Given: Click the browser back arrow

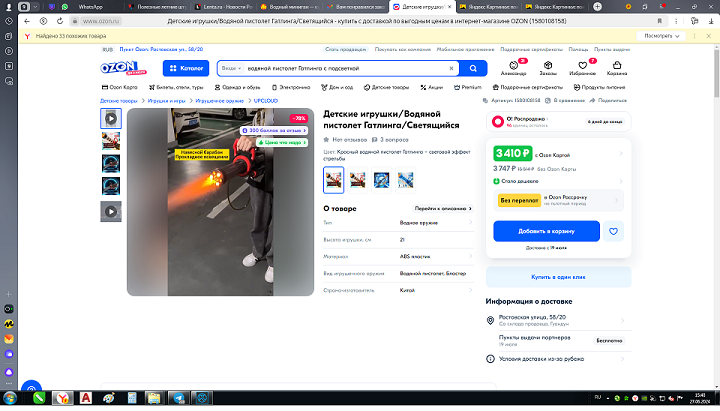Looking at the screenshot, I should pos(27,21).
